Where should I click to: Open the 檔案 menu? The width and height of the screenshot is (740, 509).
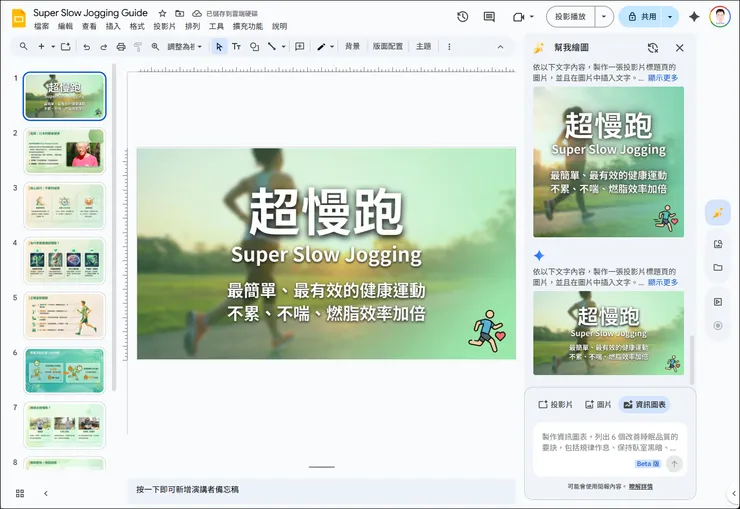pos(42,26)
